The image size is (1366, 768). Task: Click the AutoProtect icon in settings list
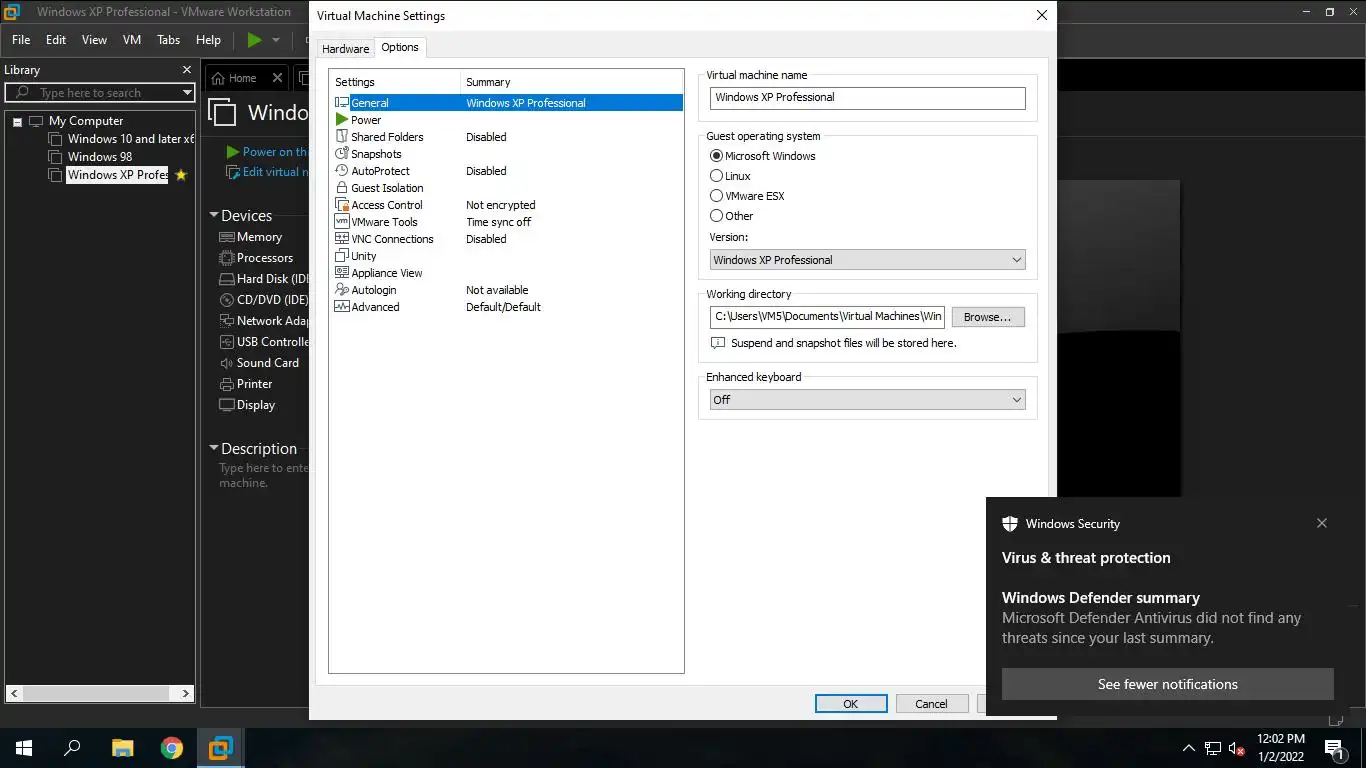coord(342,171)
